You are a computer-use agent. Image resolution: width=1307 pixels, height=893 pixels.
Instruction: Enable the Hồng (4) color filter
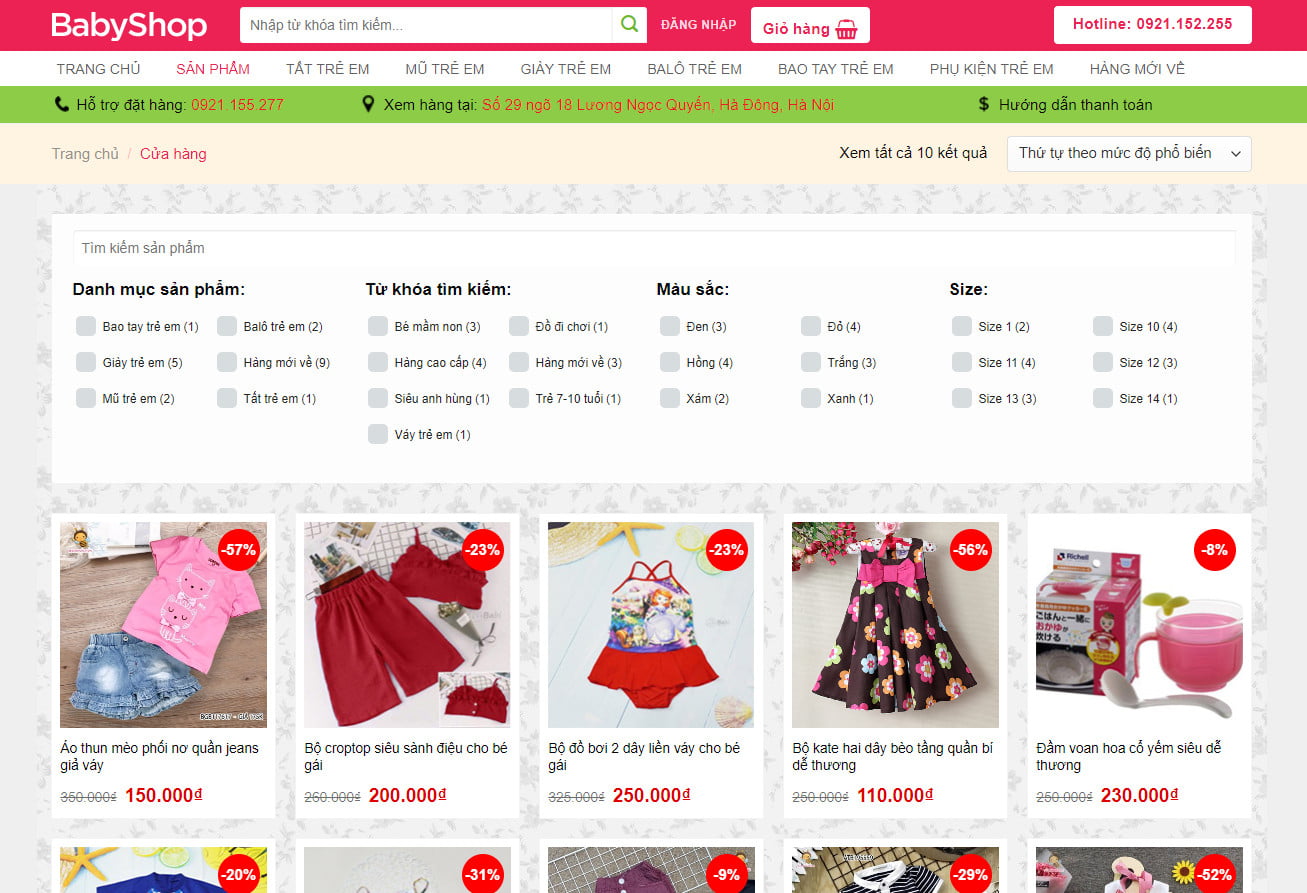[670, 362]
